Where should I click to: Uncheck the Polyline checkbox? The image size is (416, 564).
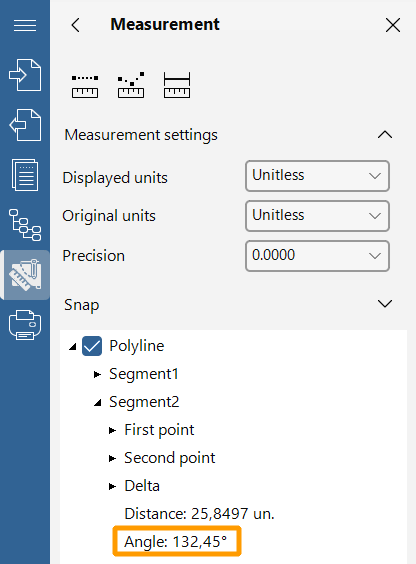click(92, 346)
